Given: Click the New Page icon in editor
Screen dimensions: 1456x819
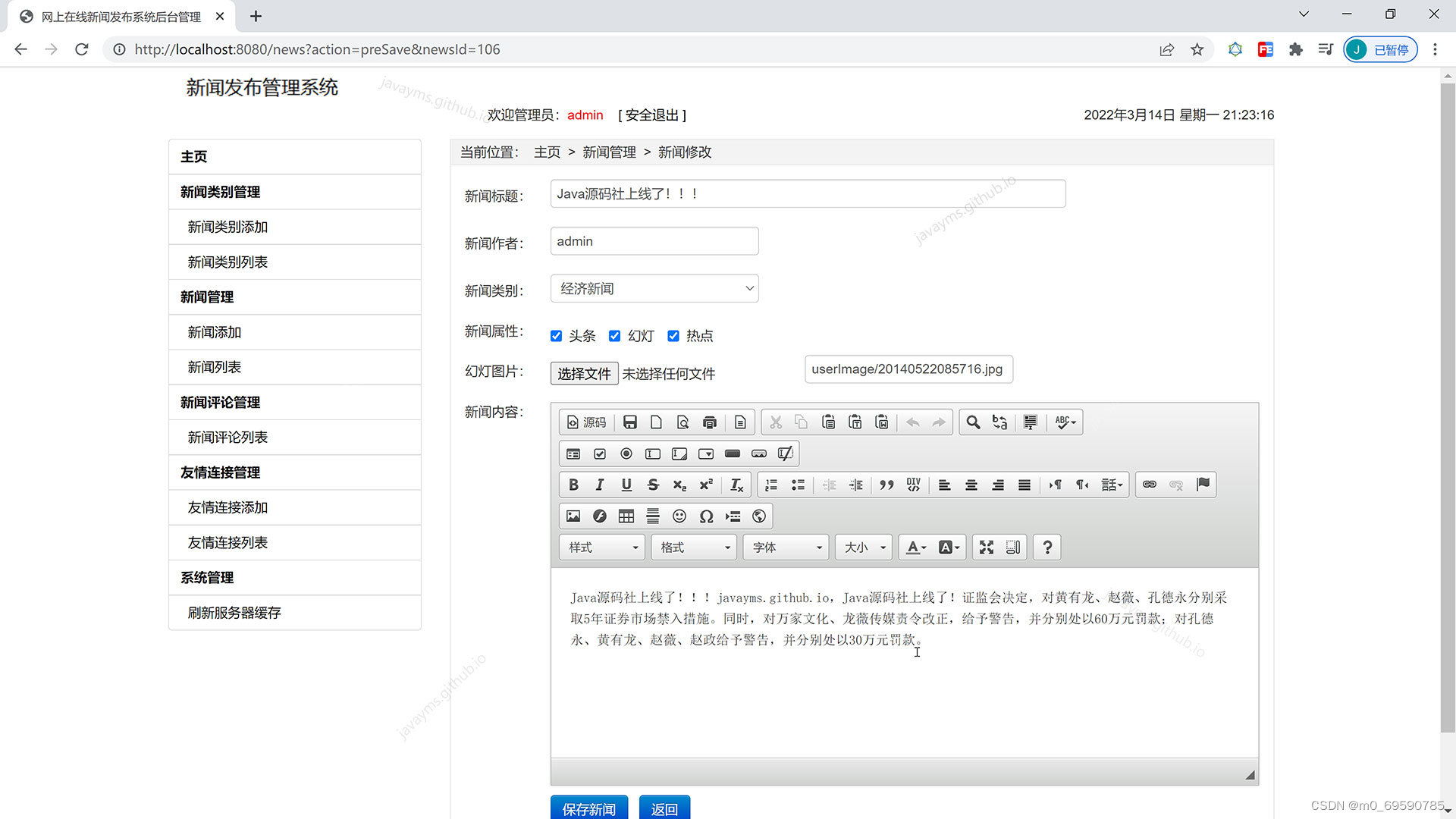Looking at the screenshot, I should point(656,422).
